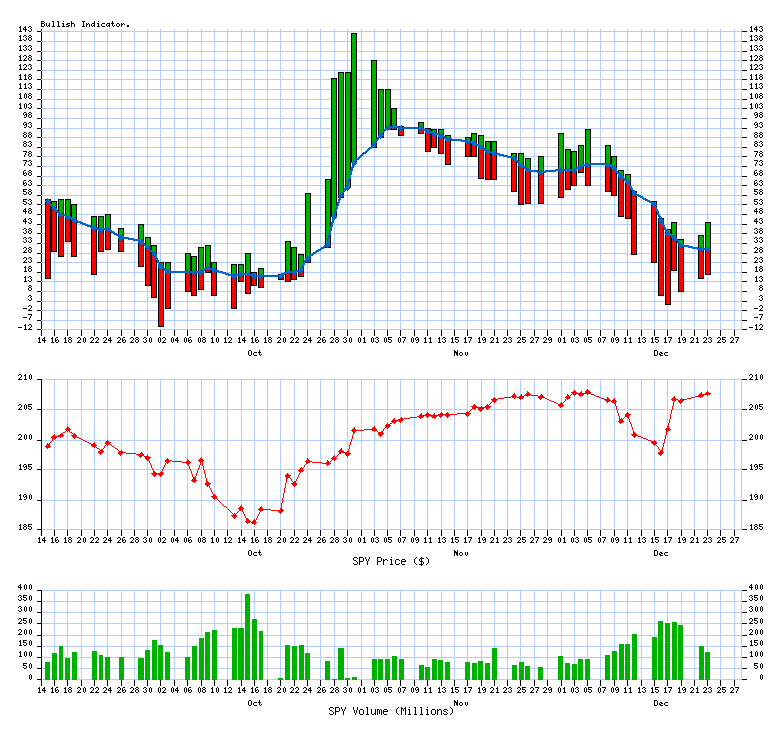Click the last data point on the SPY price line
Screen dimensions: 784x729
coord(708,393)
